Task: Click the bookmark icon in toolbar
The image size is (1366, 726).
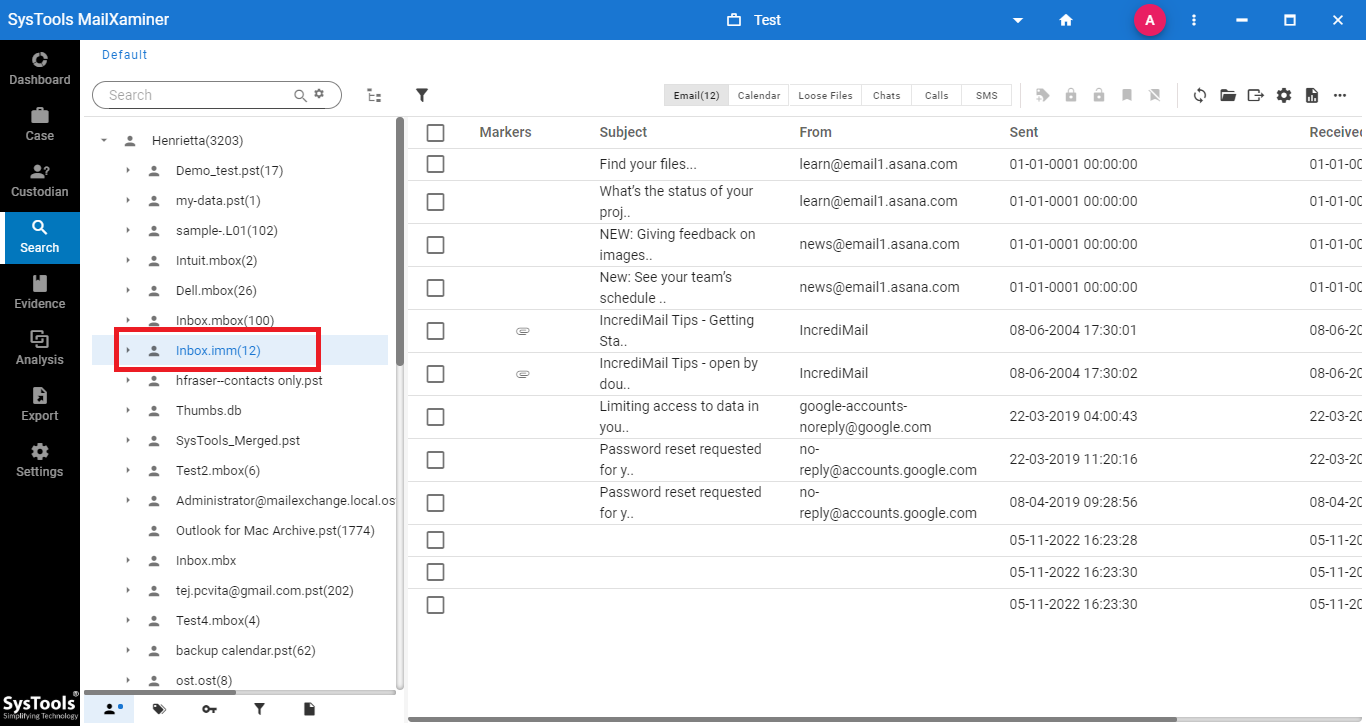Action: [x=1127, y=95]
